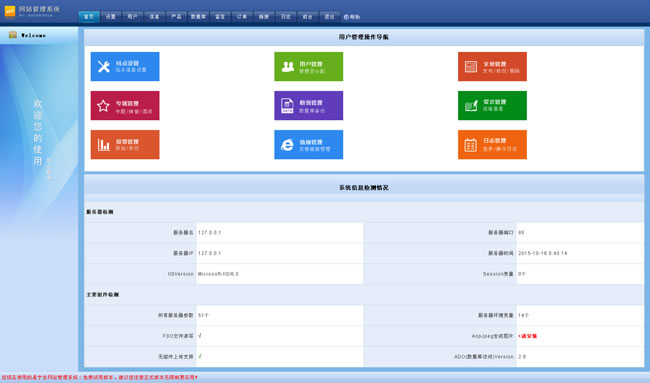
Task: Open the bar-chart vote management tile
Action: [125, 145]
